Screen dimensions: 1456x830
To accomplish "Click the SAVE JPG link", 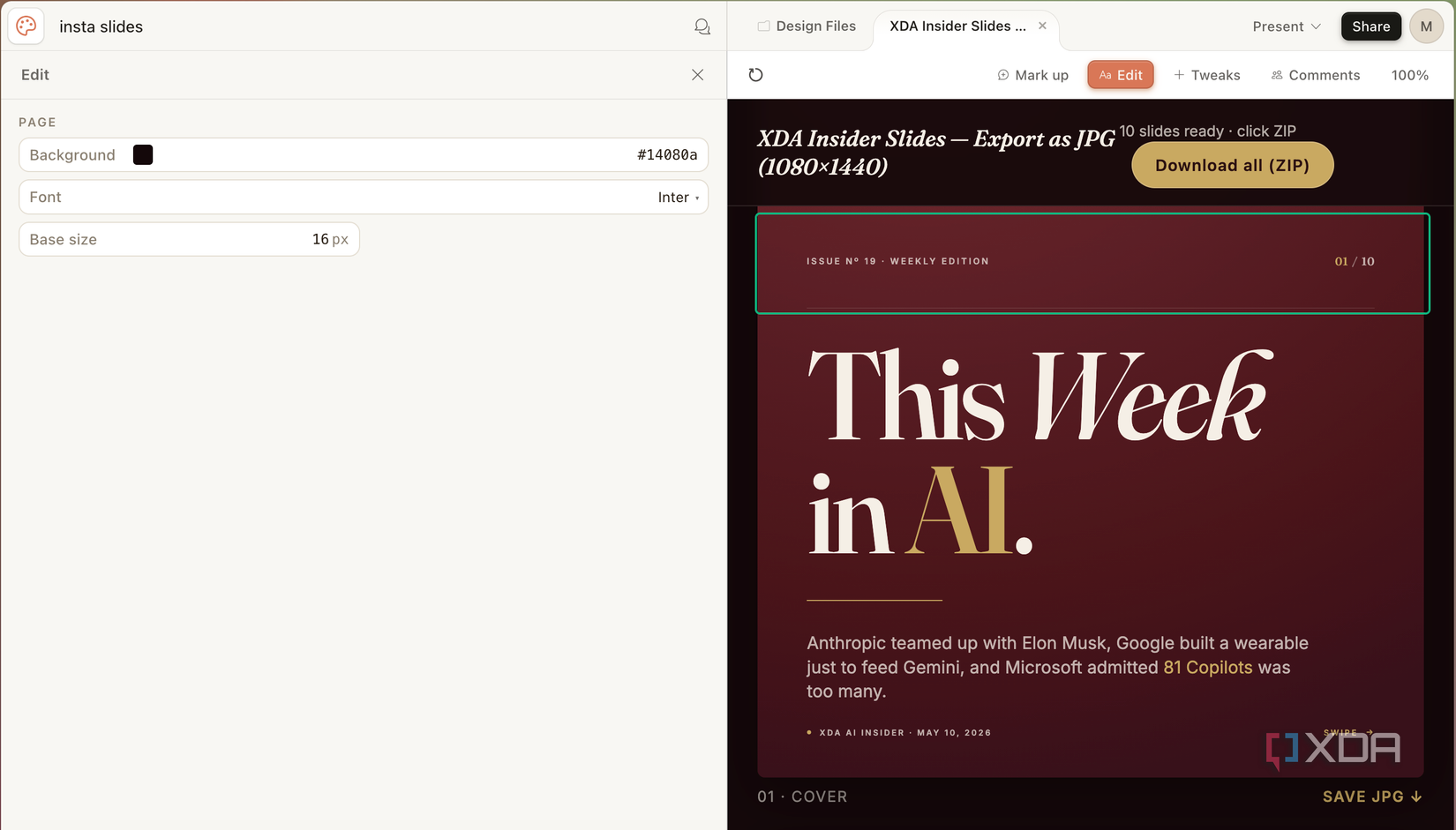I will click(1372, 796).
